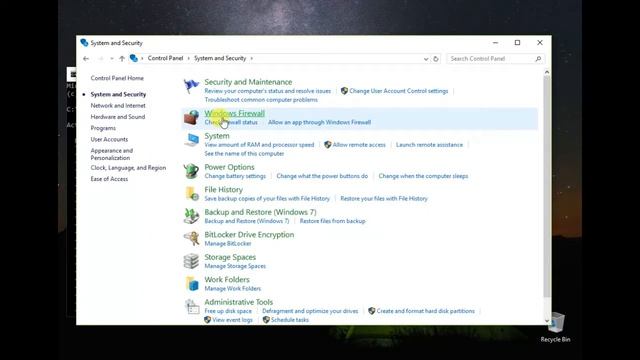
Task: Click Change when the computer sleeps
Action: coord(423,176)
